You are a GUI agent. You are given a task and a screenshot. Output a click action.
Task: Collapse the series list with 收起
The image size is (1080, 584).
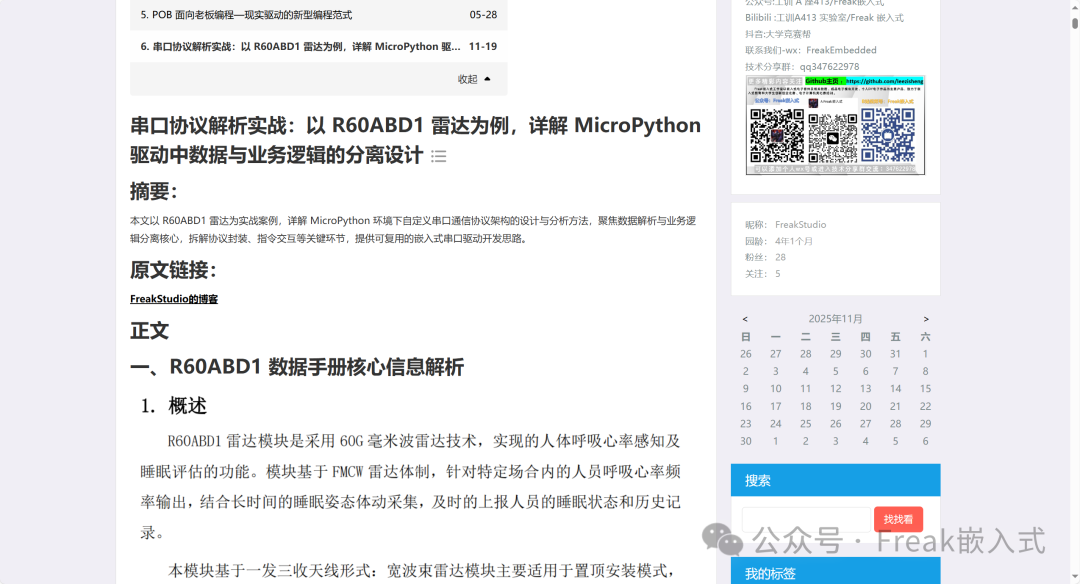coord(474,79)
